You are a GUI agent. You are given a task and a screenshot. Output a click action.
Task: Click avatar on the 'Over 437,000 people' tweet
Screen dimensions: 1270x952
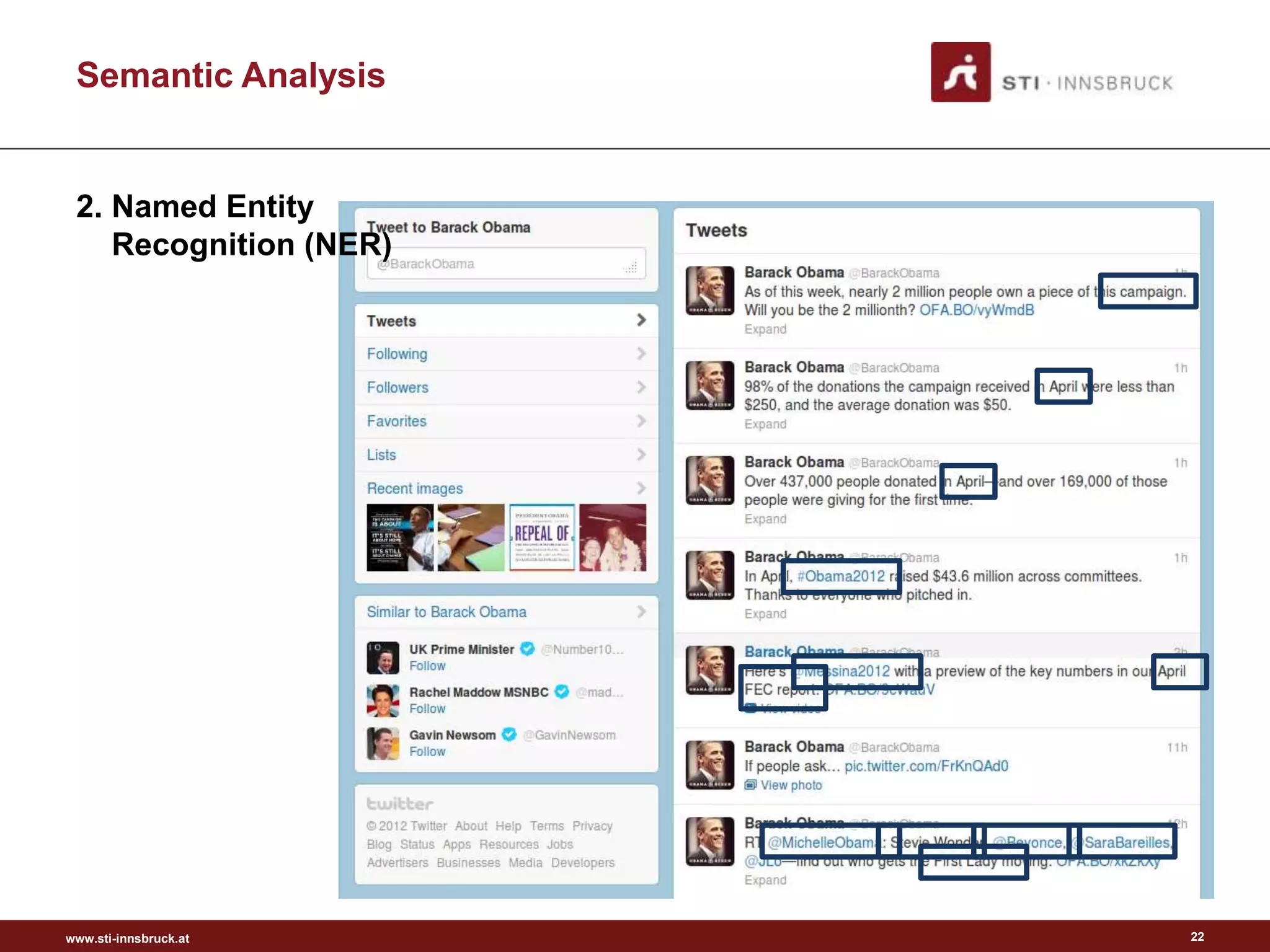click(x=710, y=480)
